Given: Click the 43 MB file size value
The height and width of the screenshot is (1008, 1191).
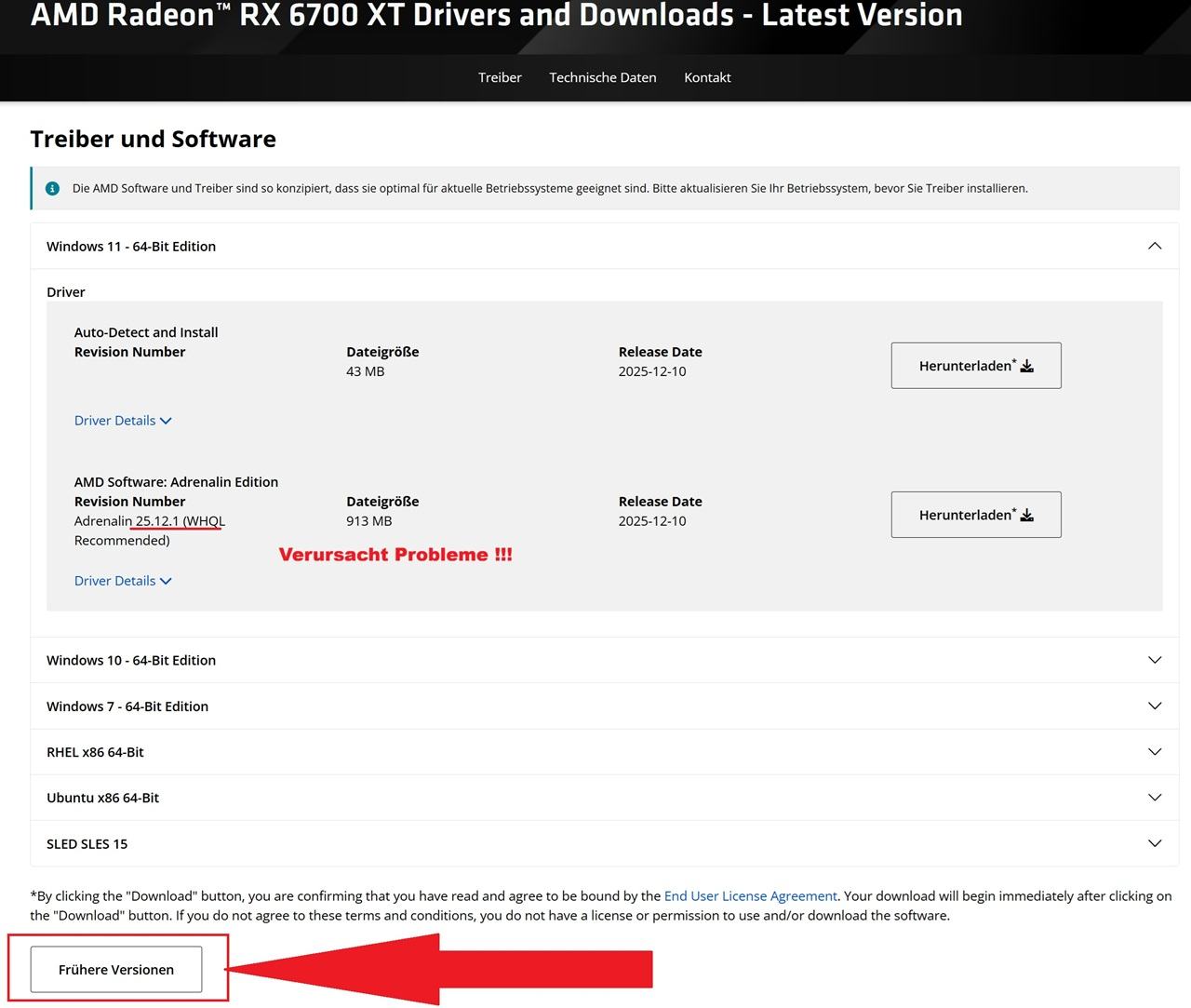Looking at the screenshot, I should 366,371.
